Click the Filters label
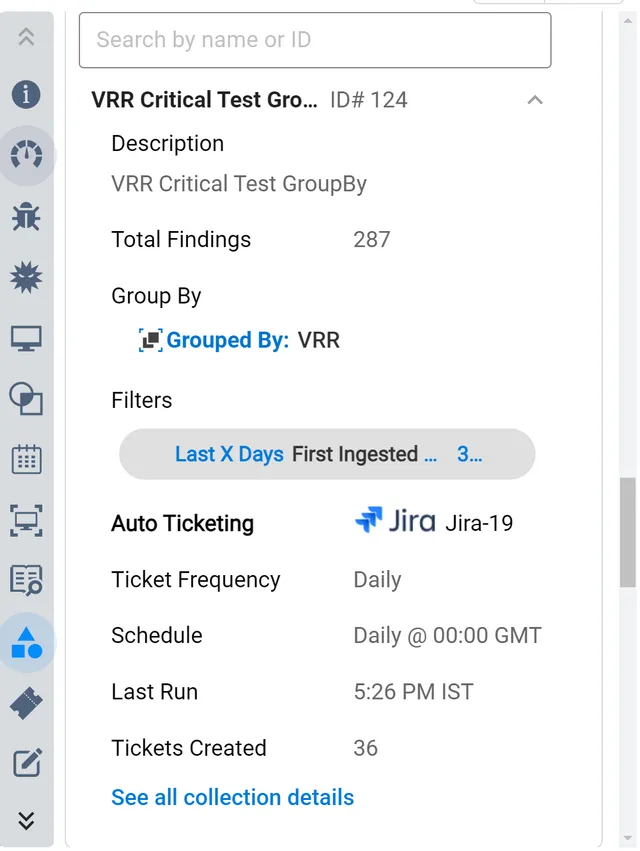The height and width of the screenshot is (851, 640). (142, 400)
